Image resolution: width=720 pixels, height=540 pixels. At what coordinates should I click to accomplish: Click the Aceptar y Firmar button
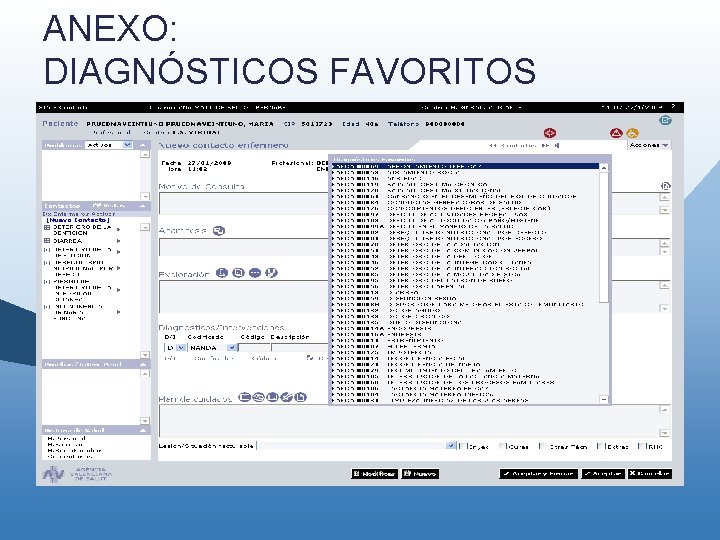point(539,473)
